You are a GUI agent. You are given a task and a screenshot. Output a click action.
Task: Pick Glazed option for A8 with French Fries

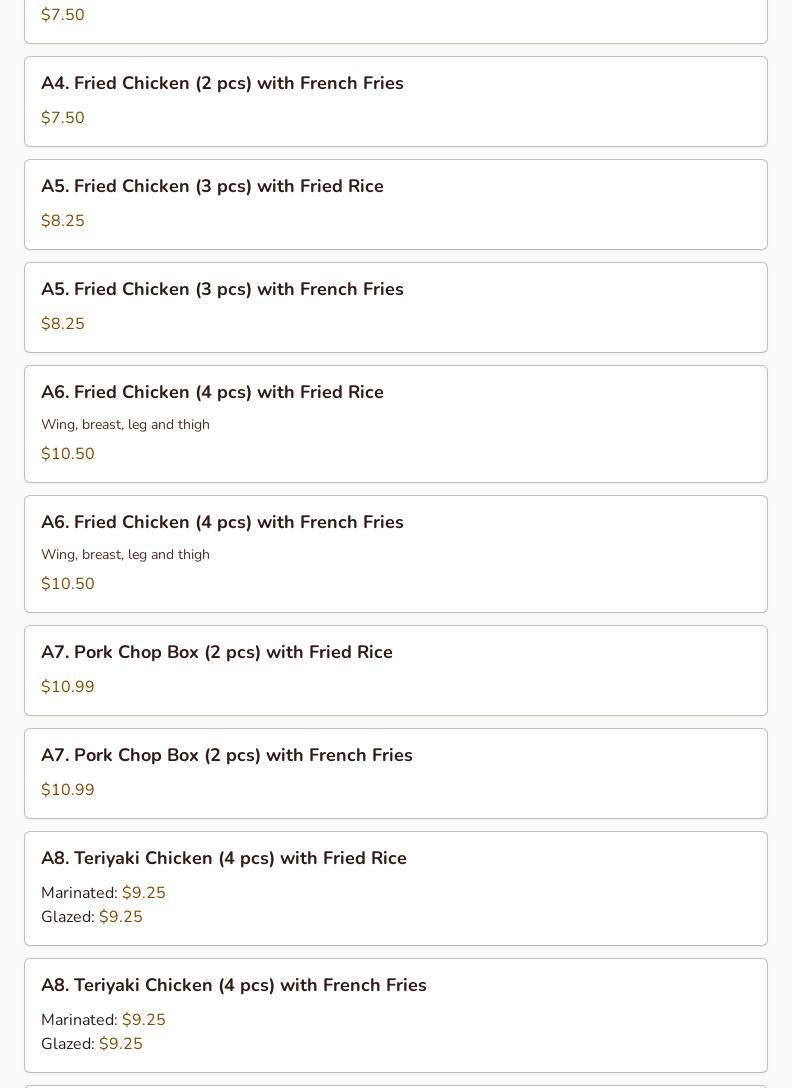click(92, 1044)
